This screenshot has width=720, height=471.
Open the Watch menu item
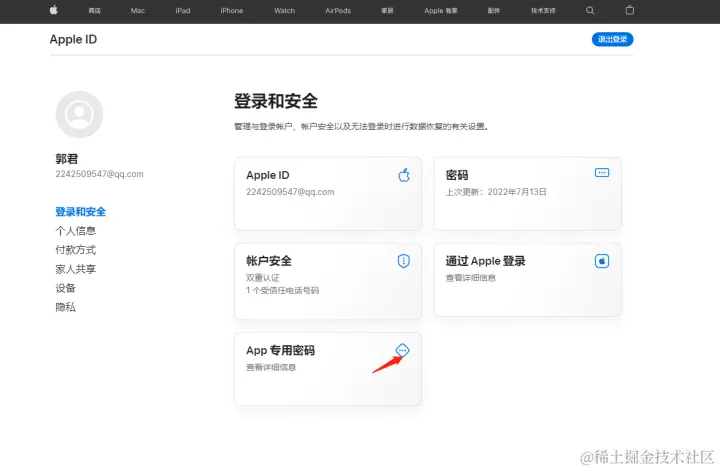click(x=285, y=11)
